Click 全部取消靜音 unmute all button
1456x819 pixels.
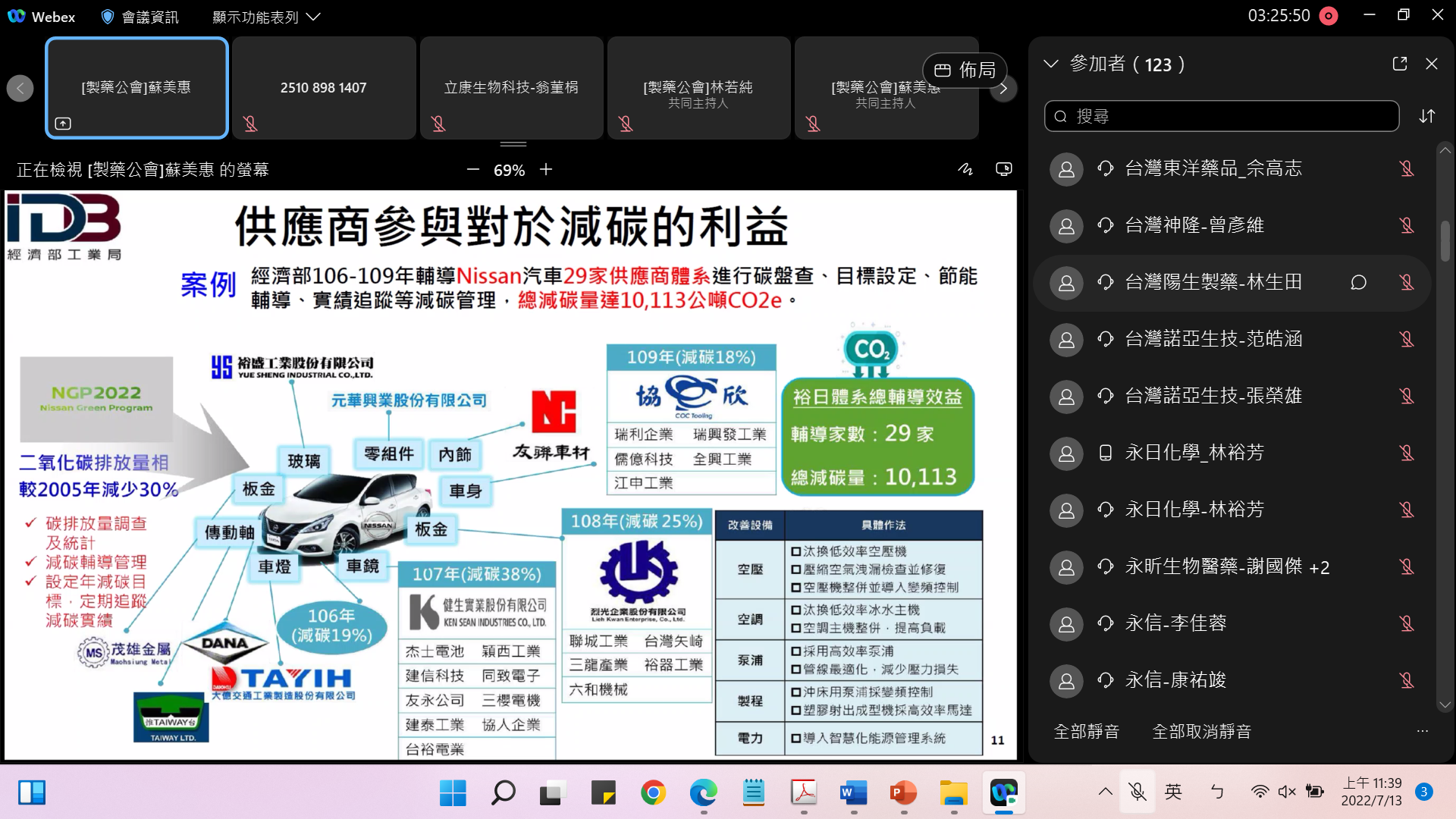[x=1202, y=731]
